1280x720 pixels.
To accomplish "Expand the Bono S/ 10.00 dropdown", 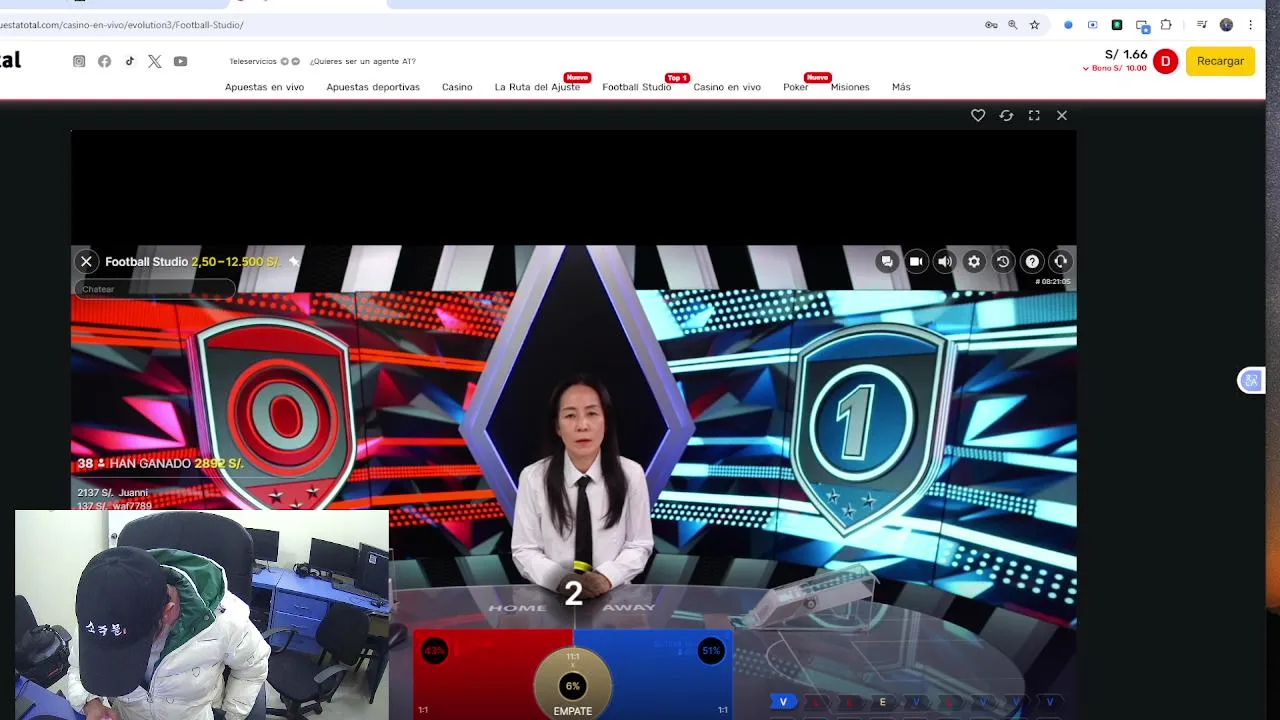I will pyautogui.click(x=1115, y=68).
